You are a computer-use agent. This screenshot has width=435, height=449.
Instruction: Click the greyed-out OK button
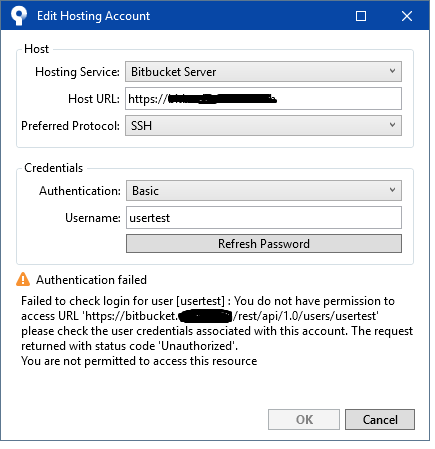click(304, 419)
